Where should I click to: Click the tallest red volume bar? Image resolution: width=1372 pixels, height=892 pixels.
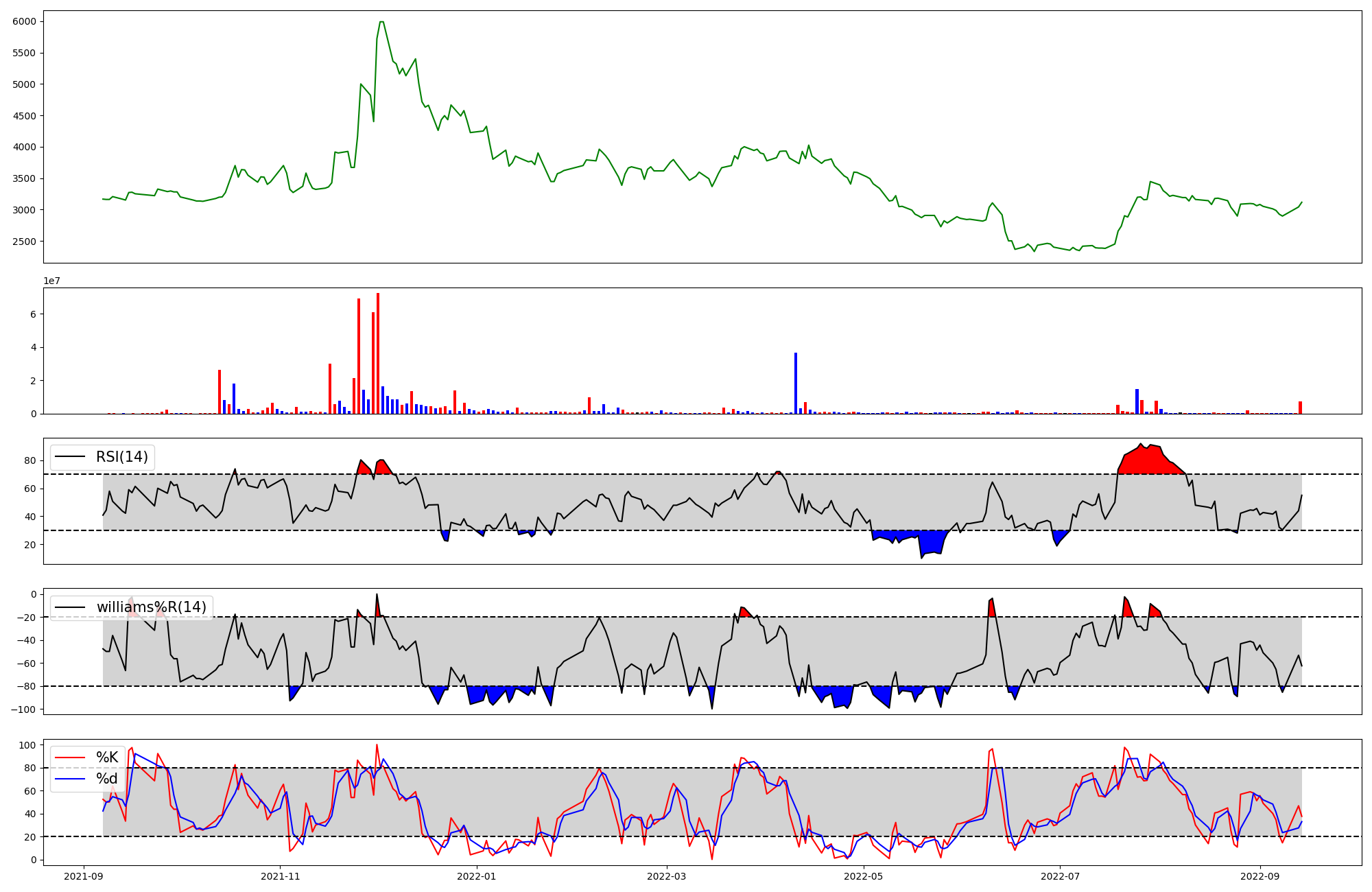coord(378,353)
